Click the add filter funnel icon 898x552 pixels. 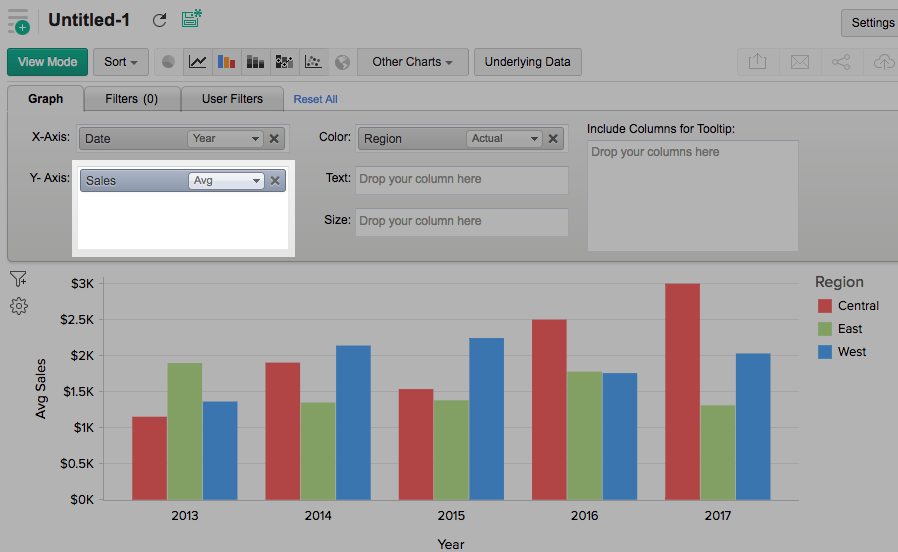(x=19, y=279)
